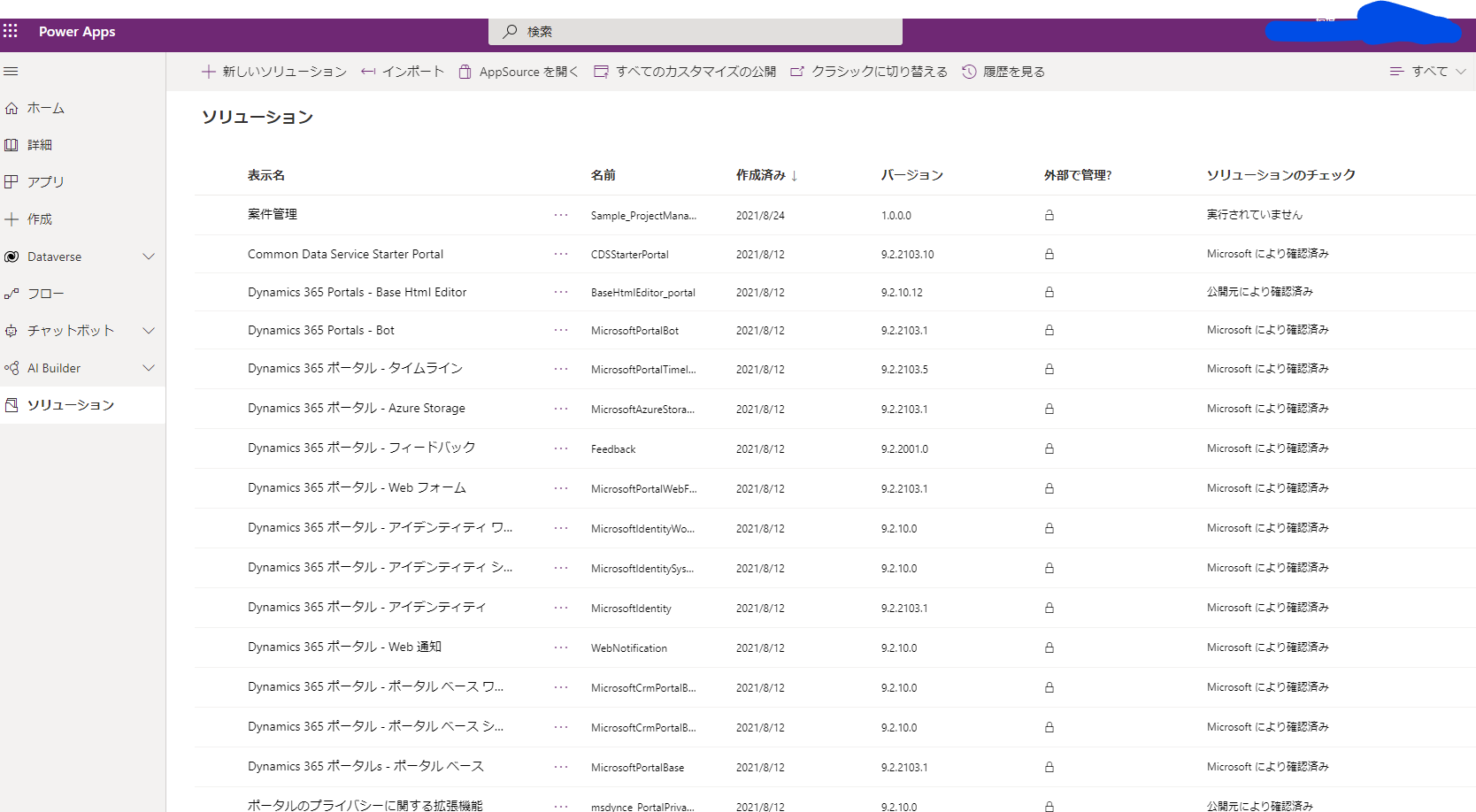This screenshot has height=812, width=1476.
Task: Sort by 外部で管理? column header
Action: point(1078,175)
